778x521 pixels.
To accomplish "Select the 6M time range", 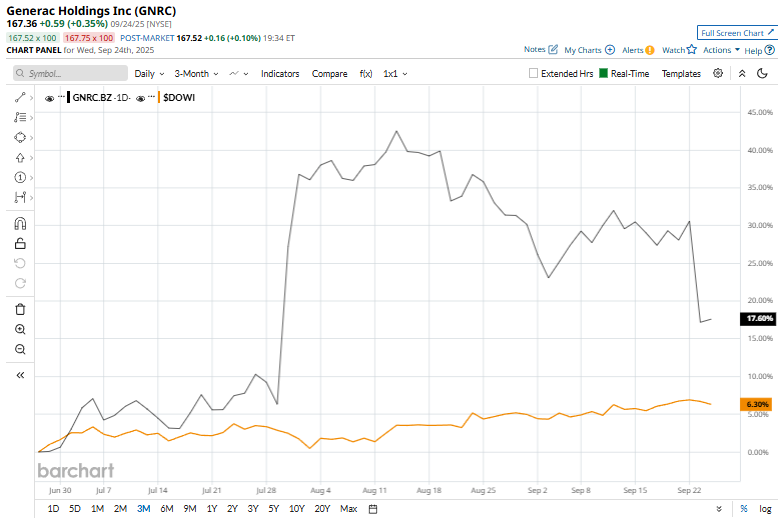I will [x=167, y=509].
